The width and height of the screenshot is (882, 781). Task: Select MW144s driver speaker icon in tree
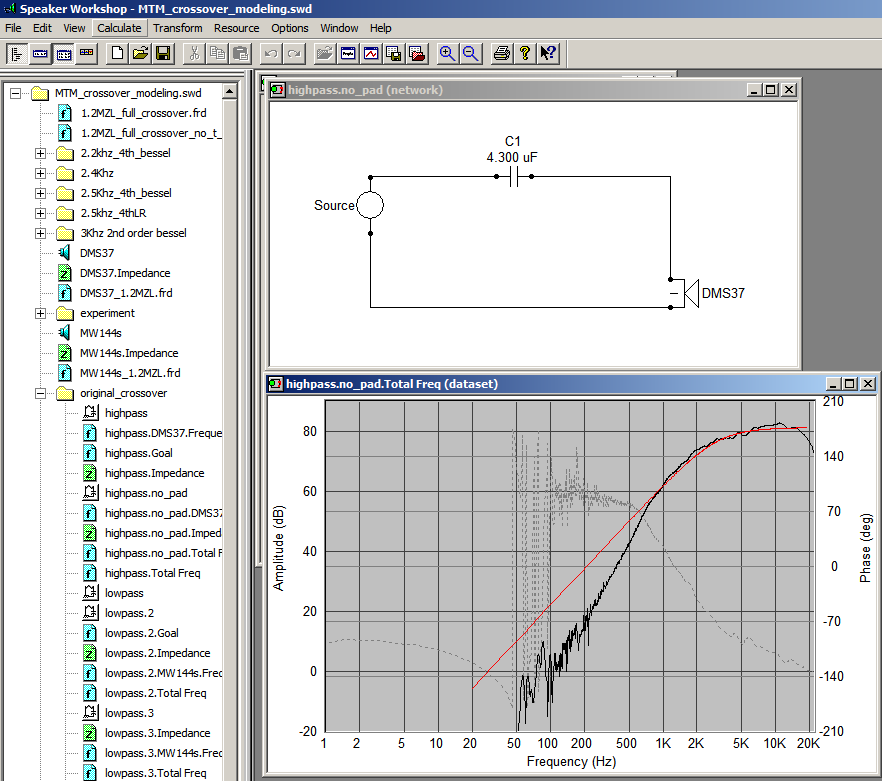pyautogui.click(x=65, y=333)
